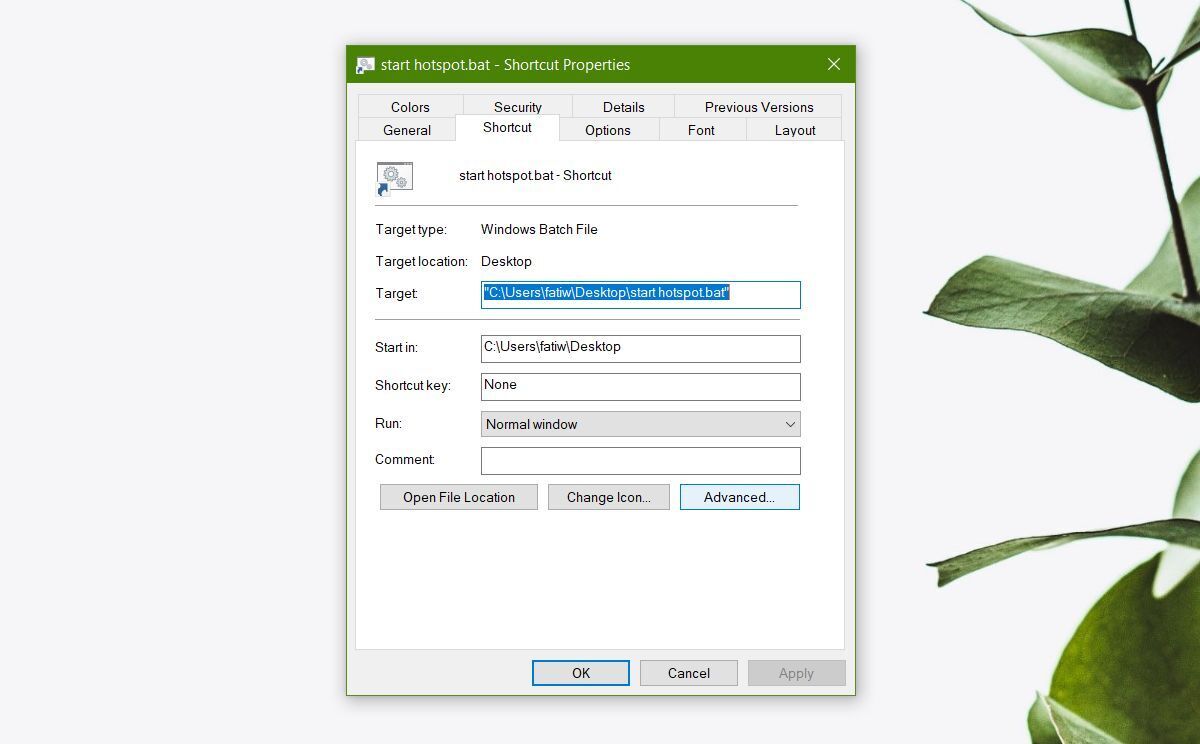Image resolution: width=1200 pixels, height=744 pixels.
Task: Click the Open File Location button
Action: (458, 497)
